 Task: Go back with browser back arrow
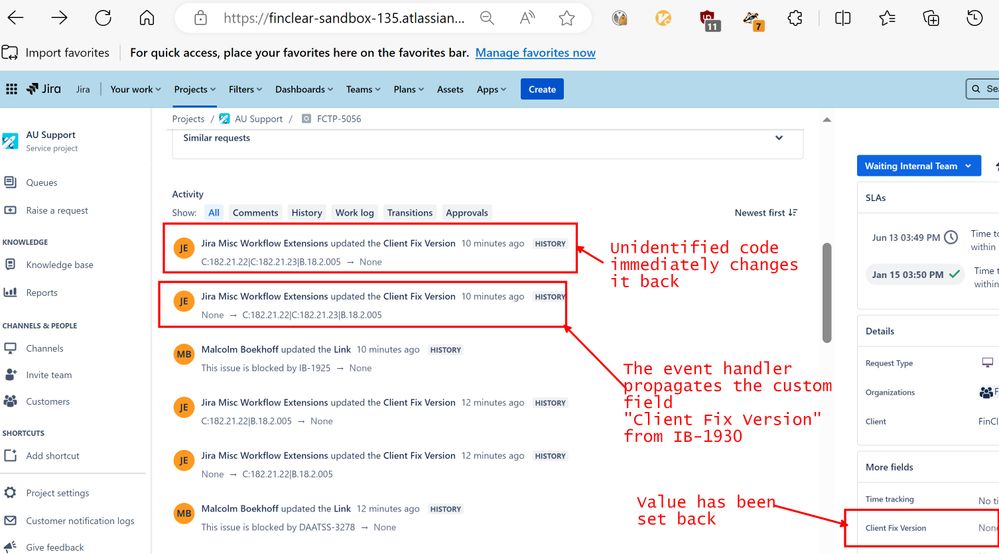pos(15,18)
